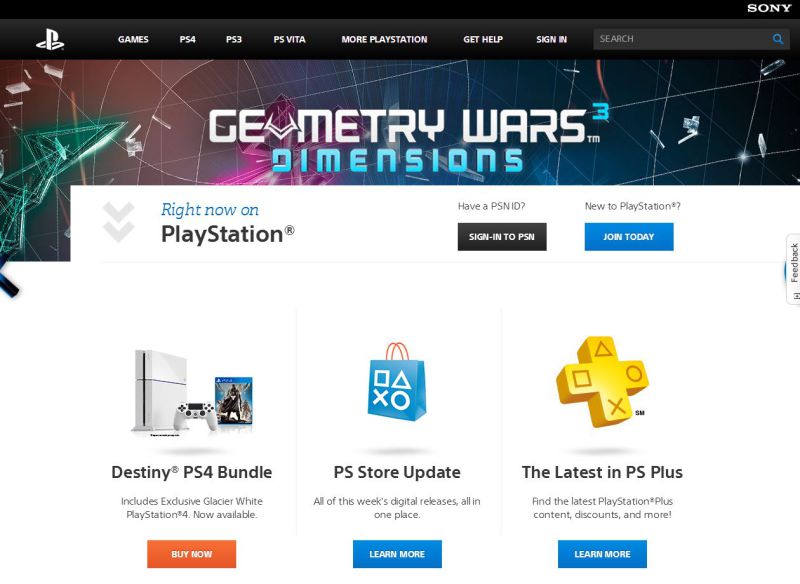Click the Join Today button
The width and height of the screenshot is (800, 584).
[629, 237]
